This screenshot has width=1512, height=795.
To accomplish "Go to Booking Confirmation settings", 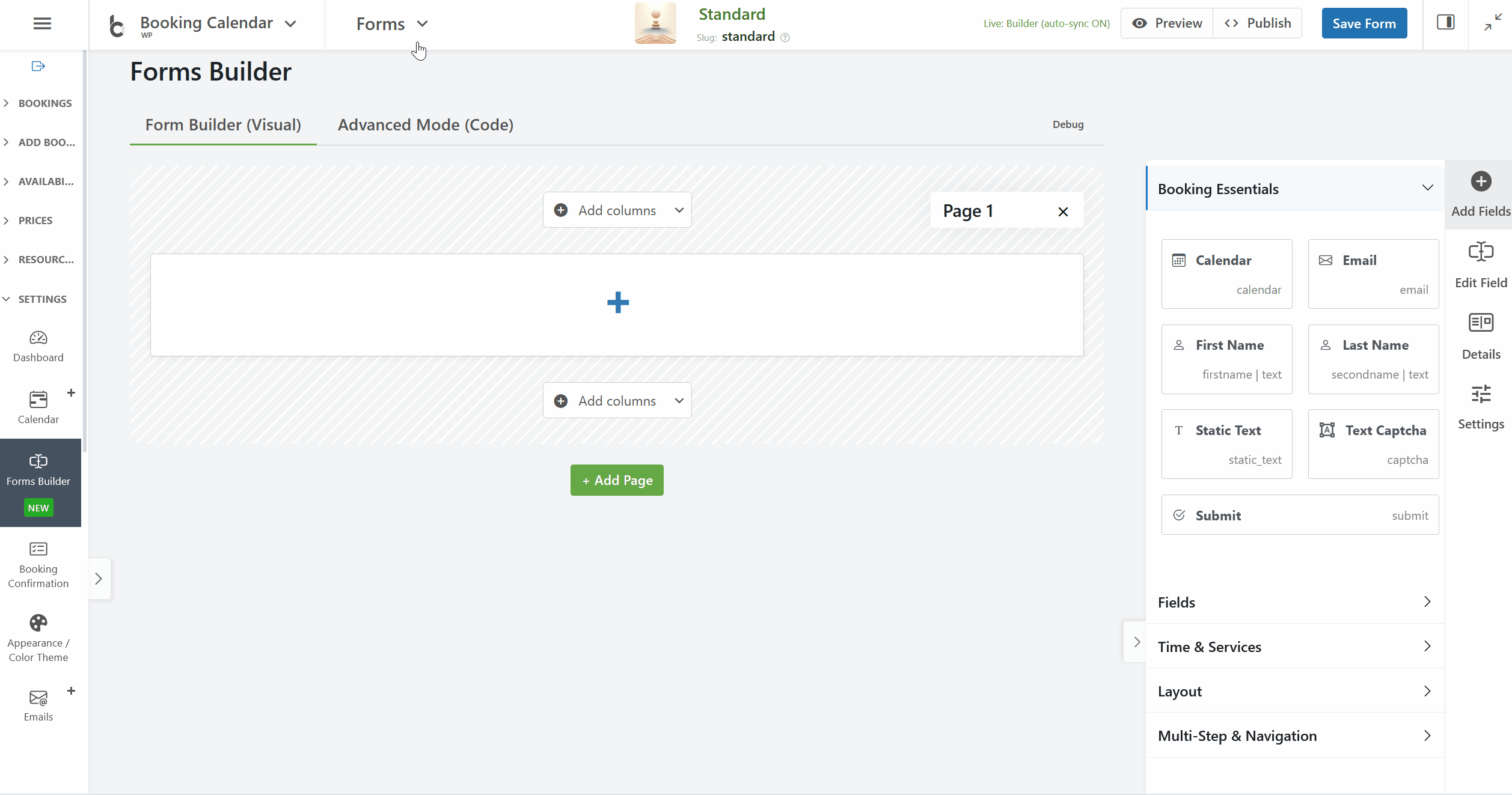I will pyautogui.click(x=38, y=565).
